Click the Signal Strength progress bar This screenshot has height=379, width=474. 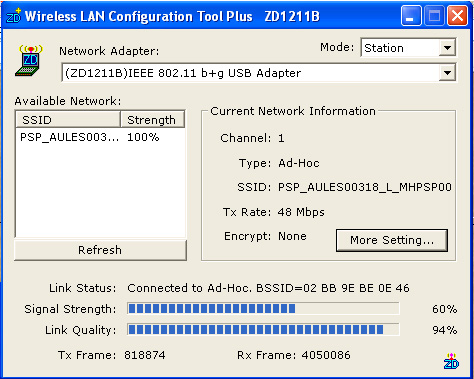click(x=263, y=309)
